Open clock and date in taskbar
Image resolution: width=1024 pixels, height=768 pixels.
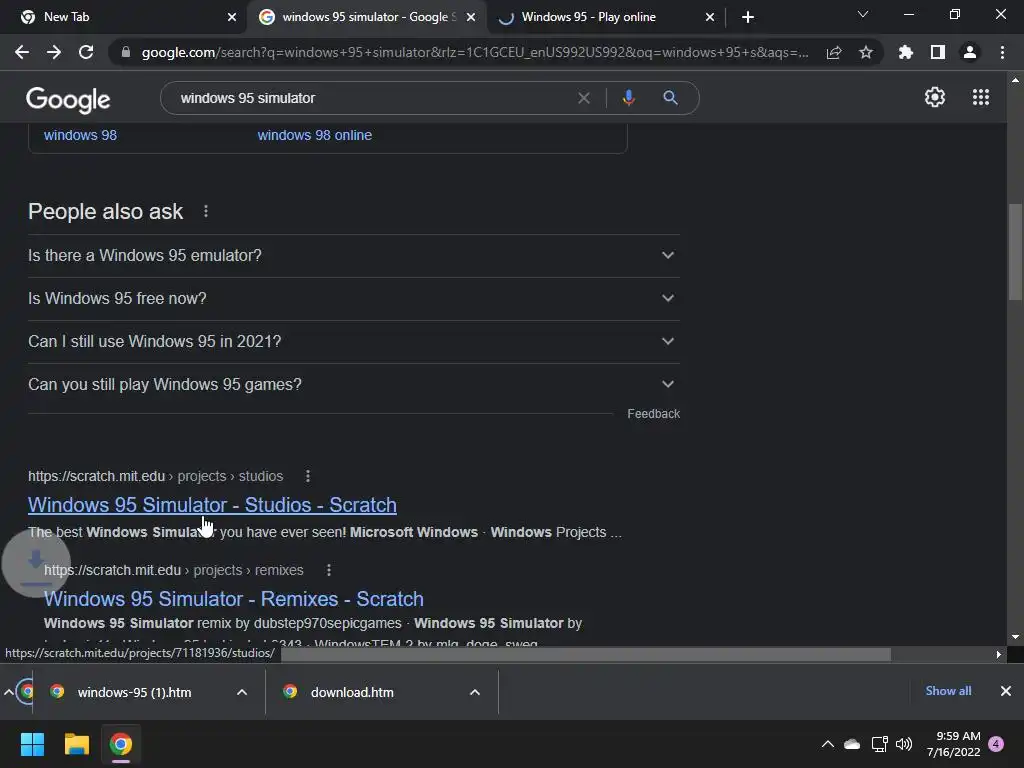pos(953,744)
